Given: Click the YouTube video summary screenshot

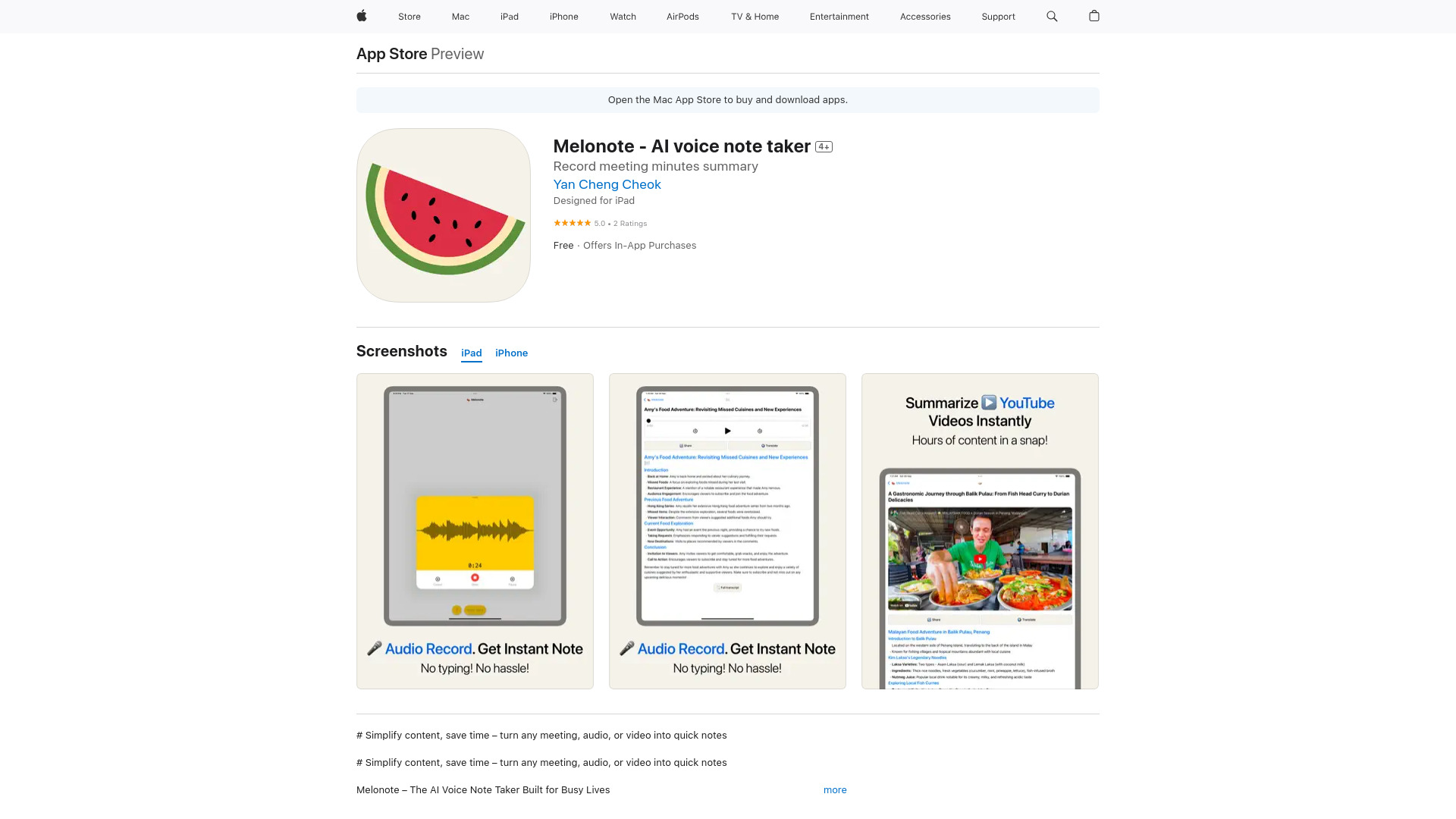Looking at the screenshot, I should tap(980, 531).
